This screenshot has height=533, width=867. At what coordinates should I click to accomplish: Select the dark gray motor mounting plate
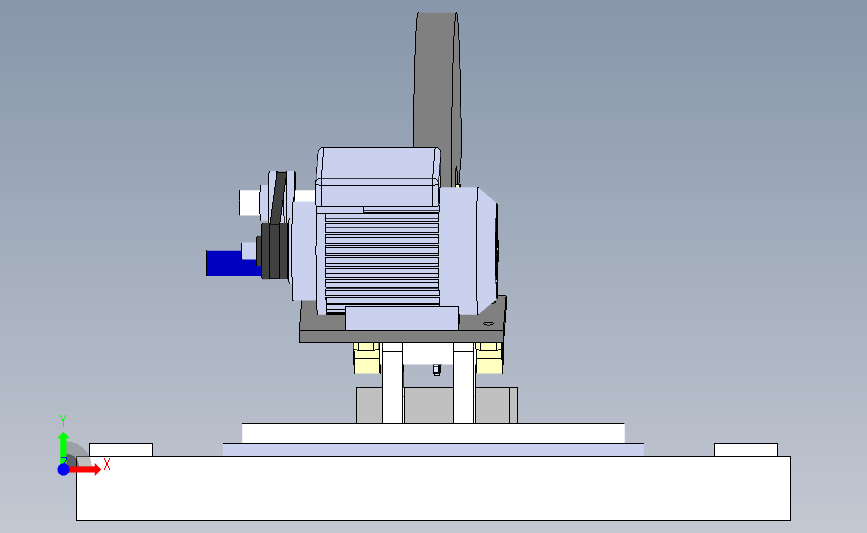[x=402, y=335]
